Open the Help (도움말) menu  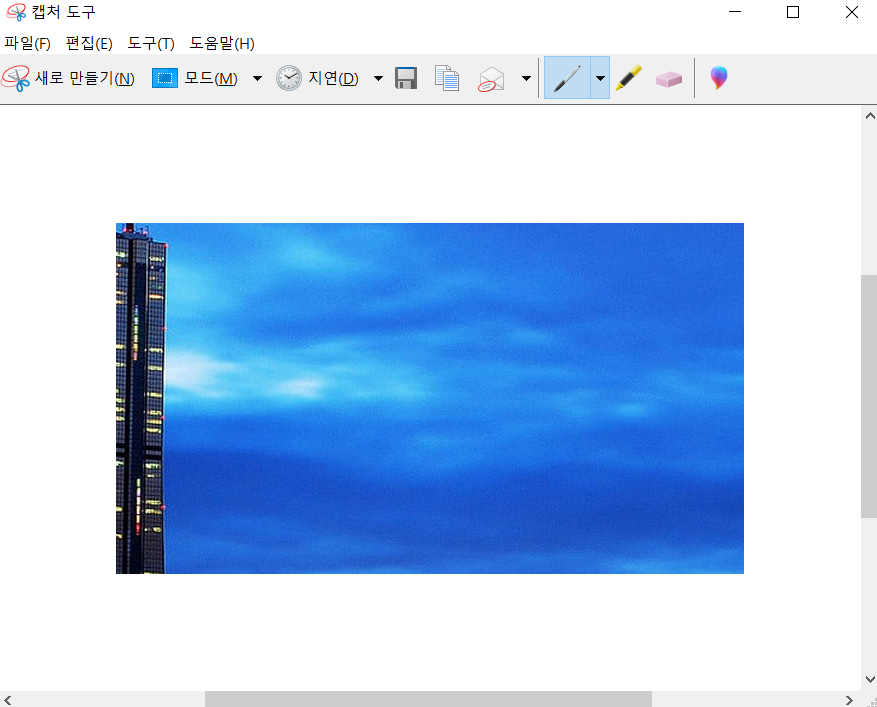pos(222,43)
